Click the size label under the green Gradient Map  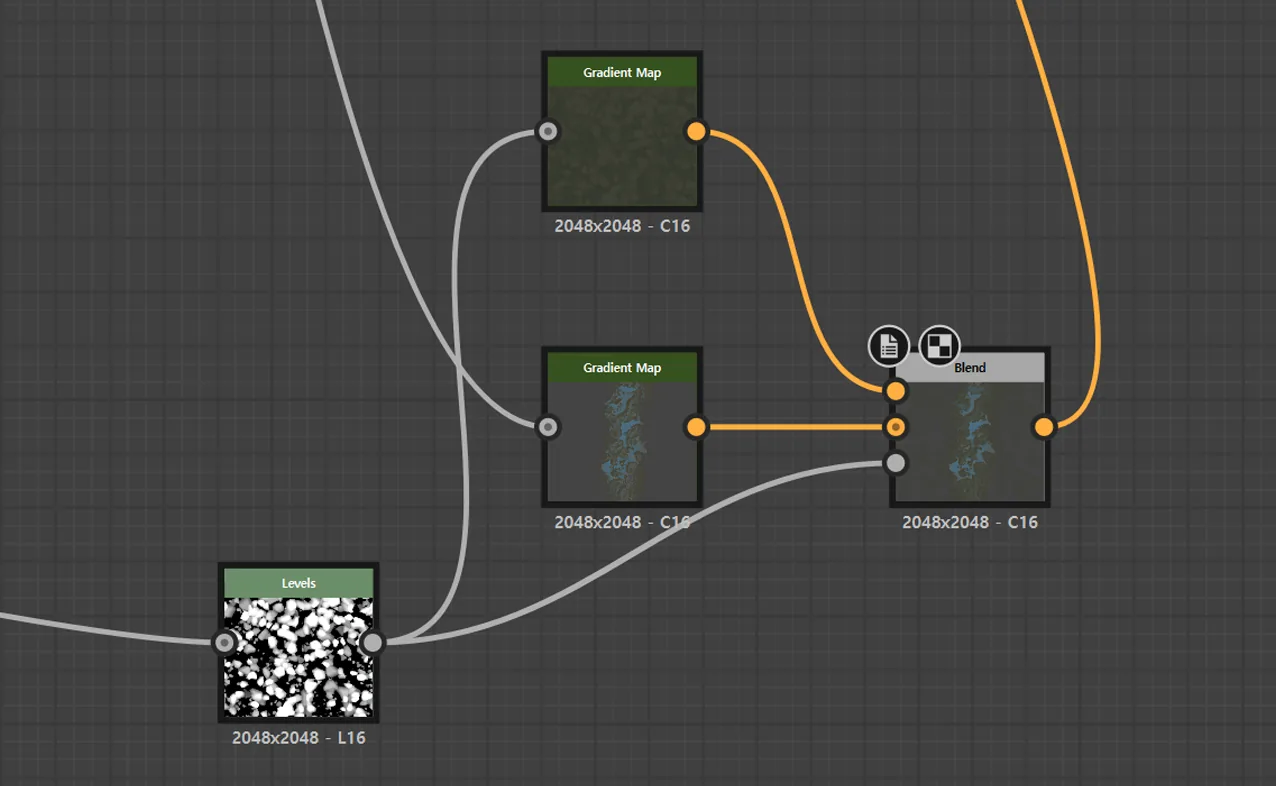point(622,226)
